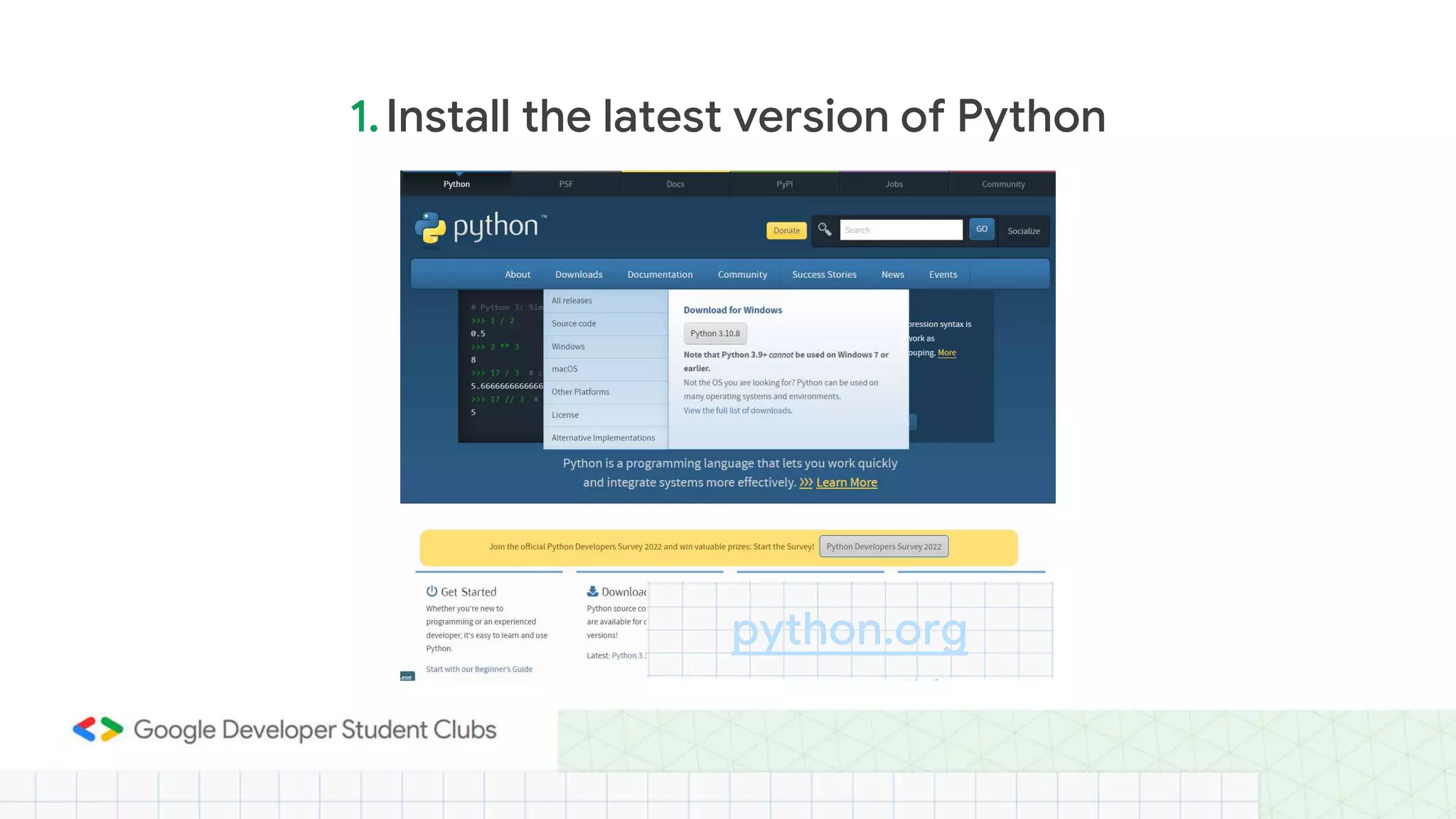Open the python.org hyperlink
Image resolution: width=1456 pixels, height=819 pixels.
849,631
